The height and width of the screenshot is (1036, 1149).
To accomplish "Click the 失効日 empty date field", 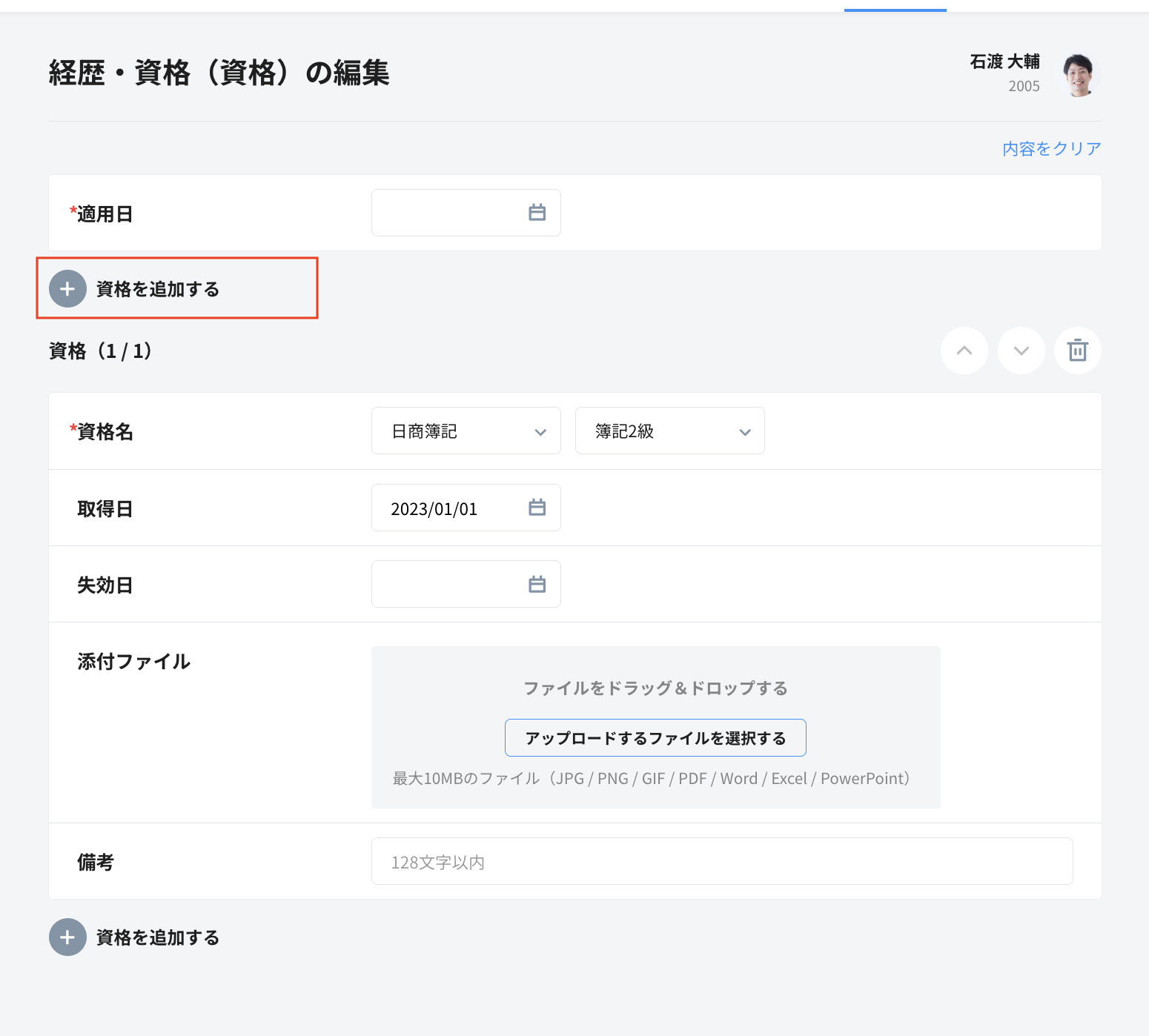I will (x=445, y=584).
